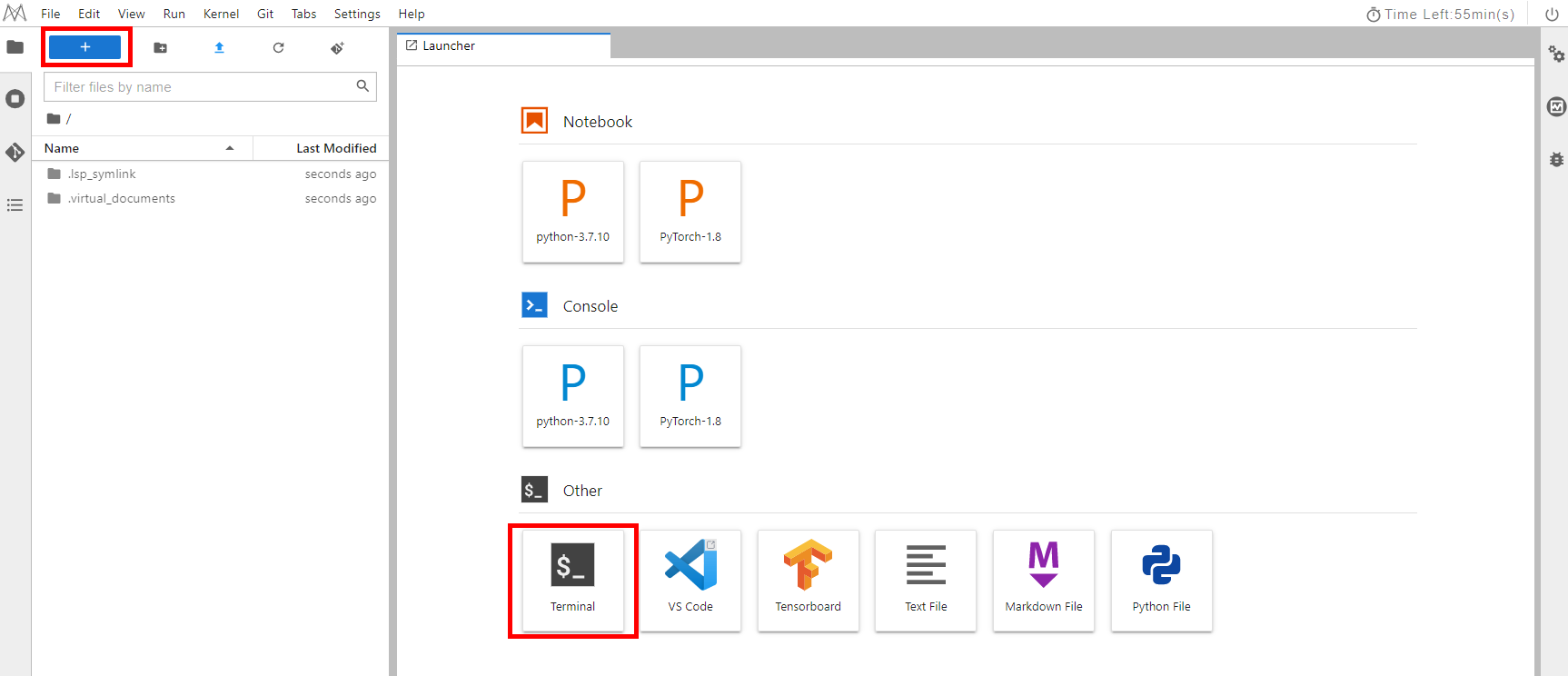Open the Running Terminals and Kernels sidebar

pyautogui.click(x=15, y=99)
